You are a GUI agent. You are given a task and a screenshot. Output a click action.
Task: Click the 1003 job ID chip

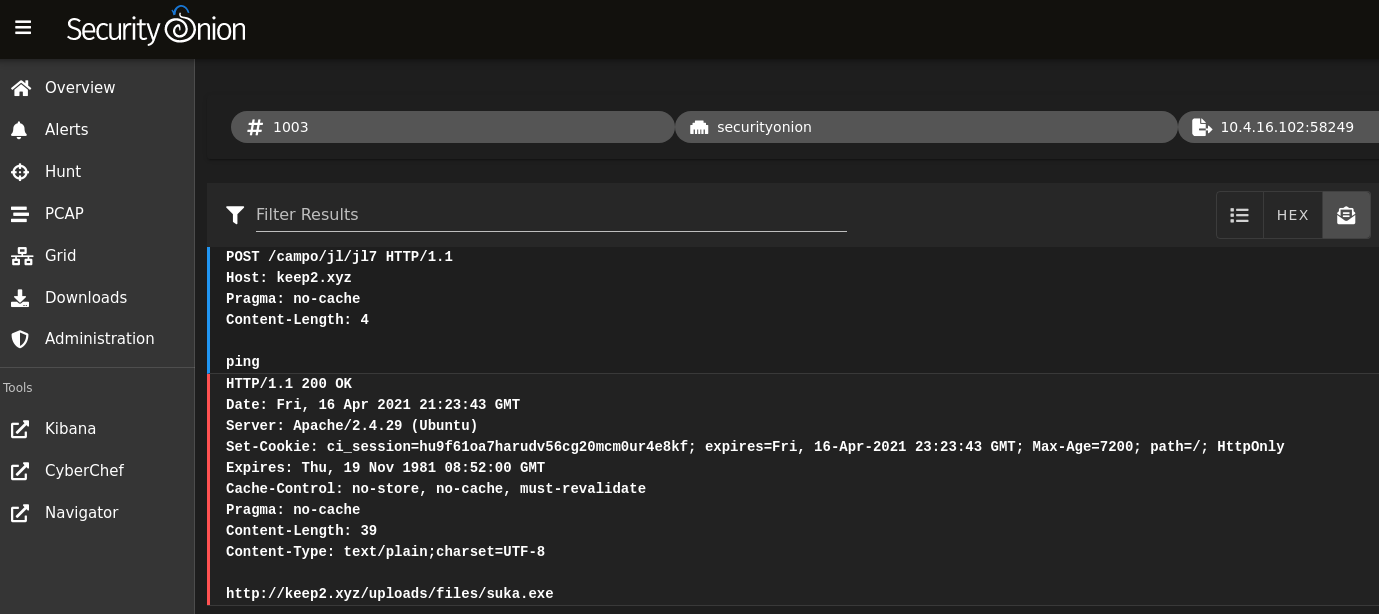pos(453,127)
